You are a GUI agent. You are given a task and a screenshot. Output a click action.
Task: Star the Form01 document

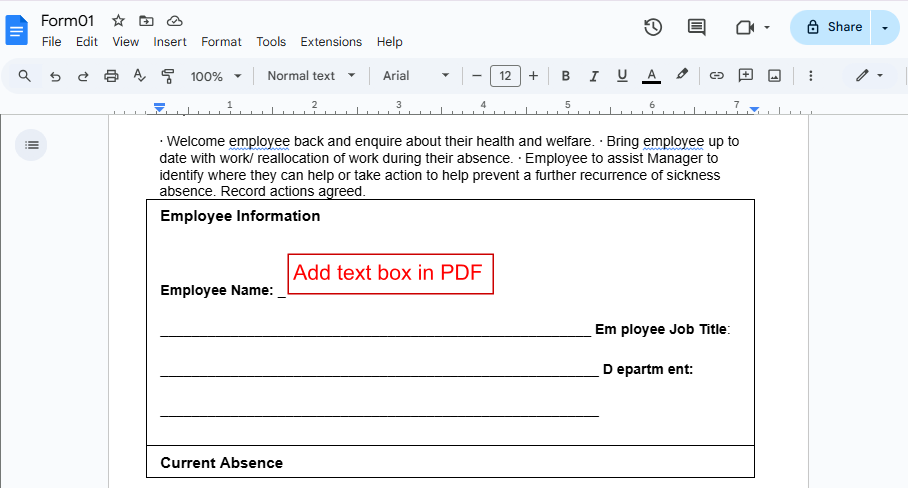coord(118,21)
